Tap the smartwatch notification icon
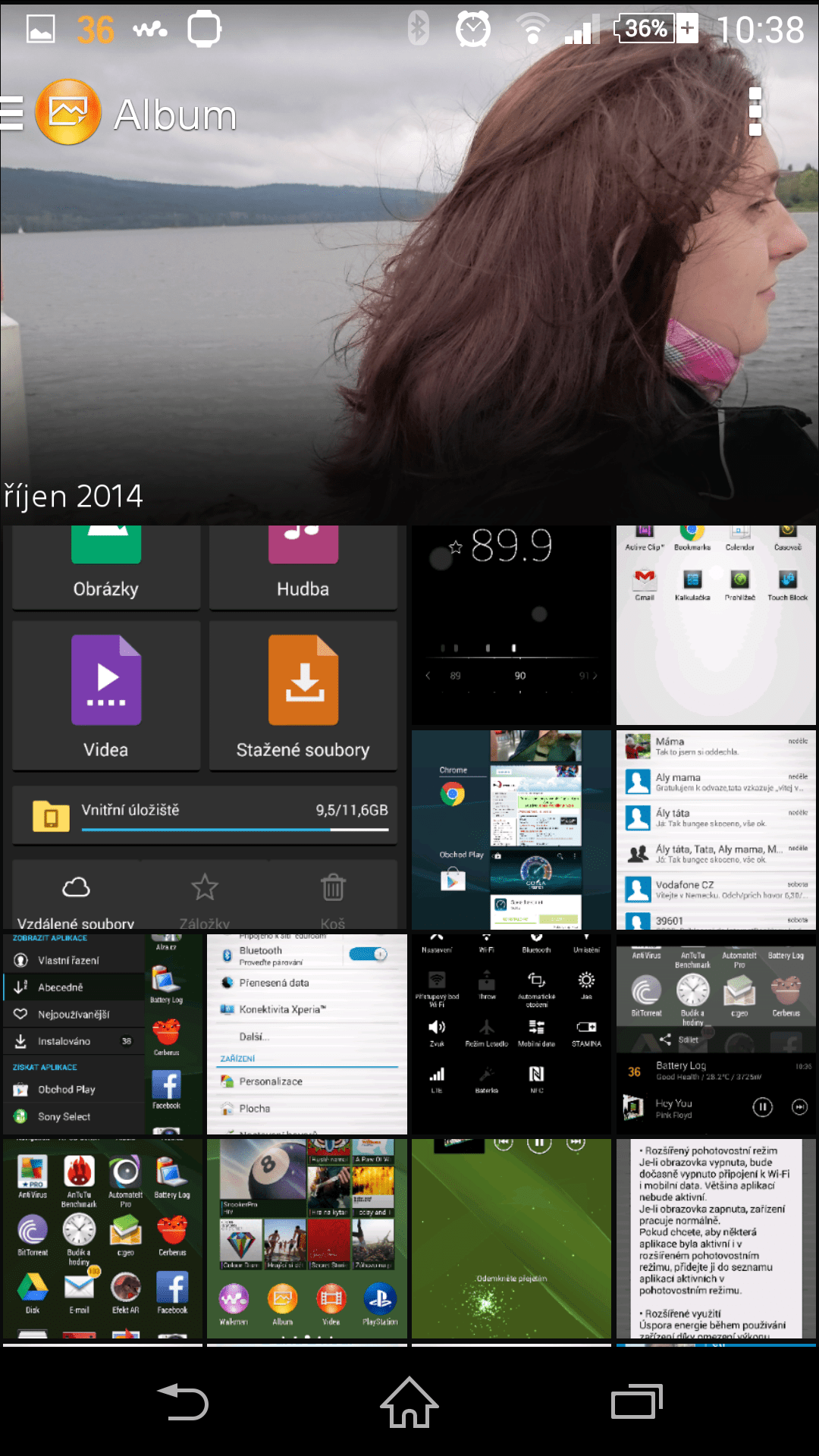The image size is (819, 1456). [x=205, y=30]
